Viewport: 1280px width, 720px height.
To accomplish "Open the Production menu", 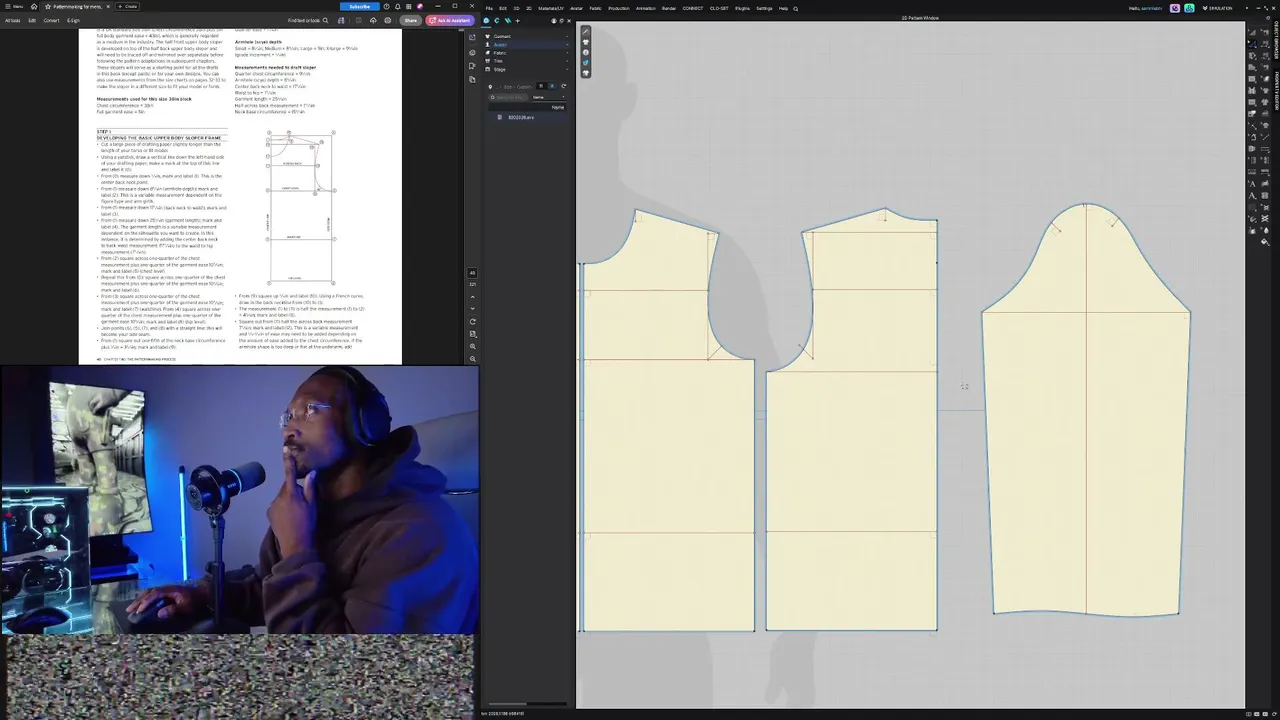I will pos(619,8).
